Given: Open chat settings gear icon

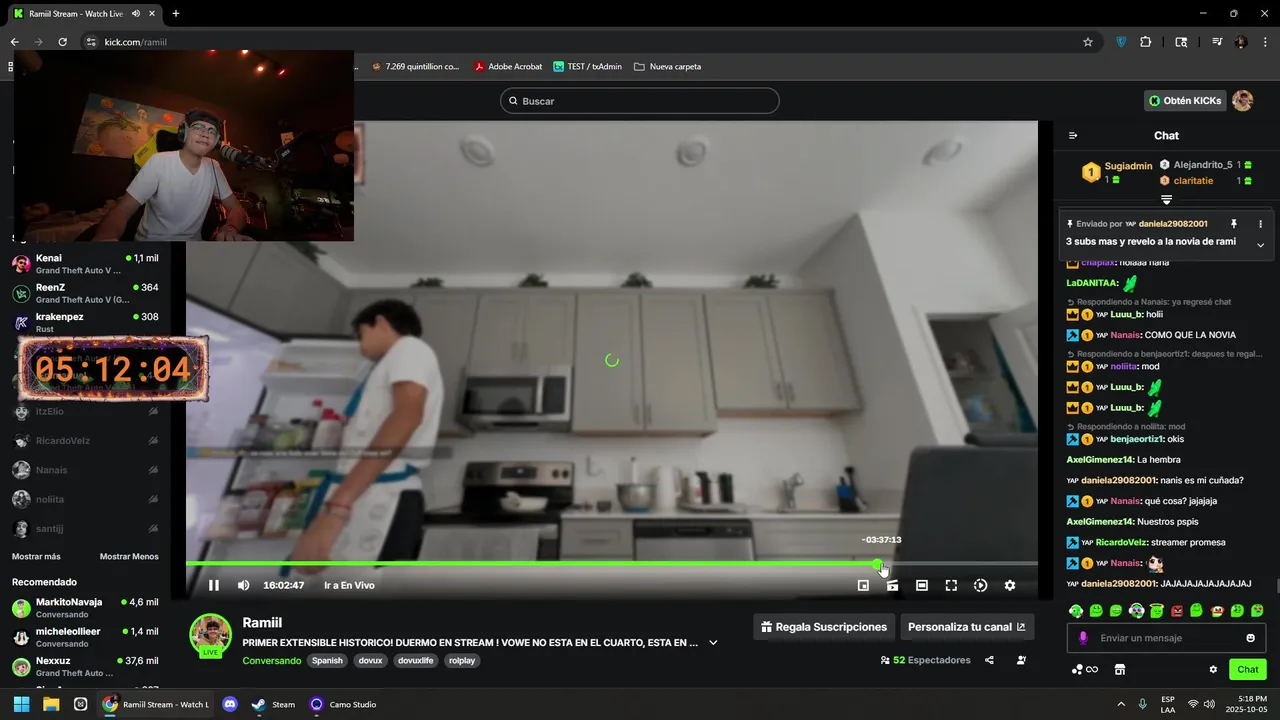Looking at the screenshot, I should pyautogui.click(x=1213, y=669).
